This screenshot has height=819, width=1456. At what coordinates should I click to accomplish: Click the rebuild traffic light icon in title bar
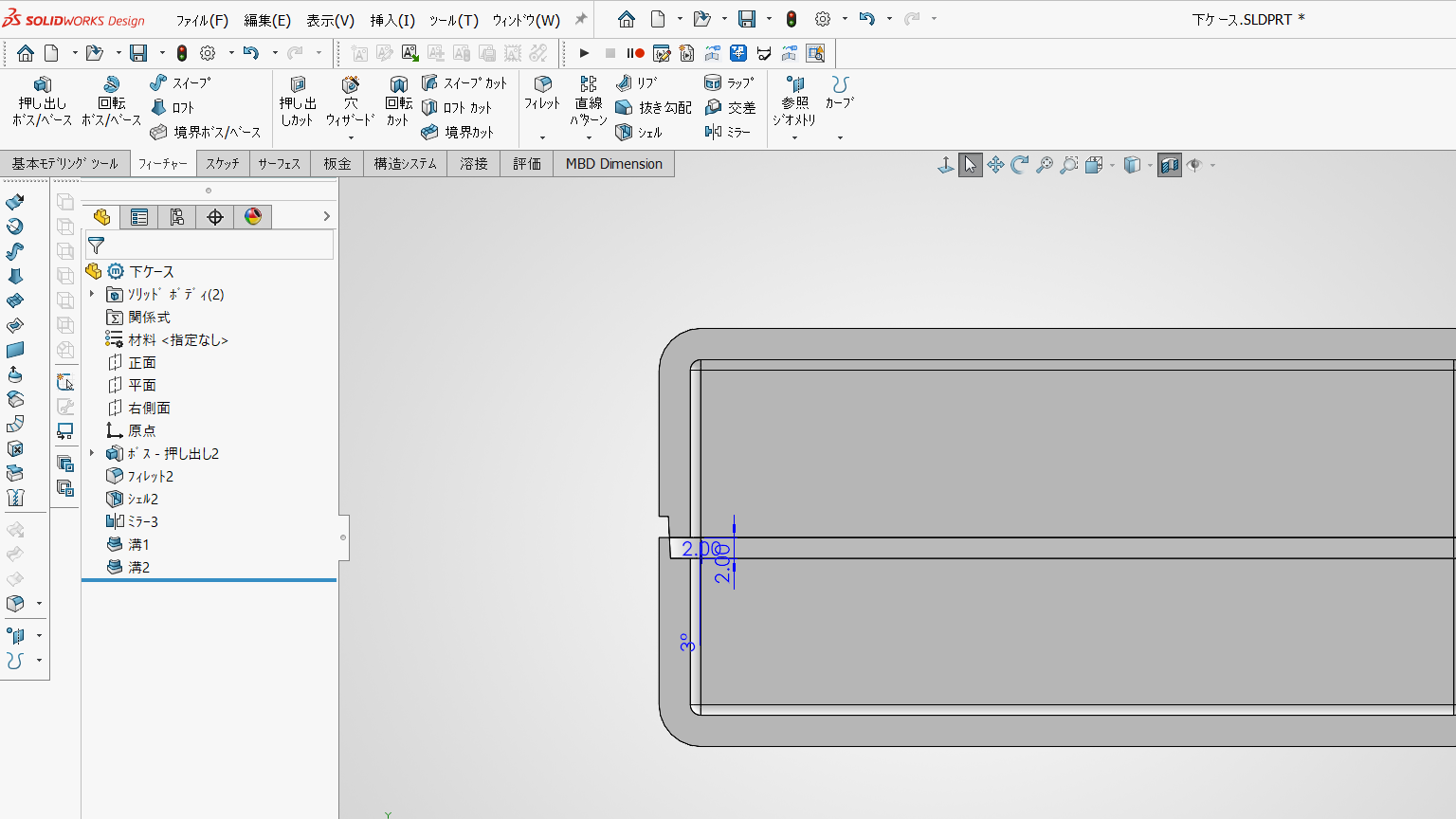tap(792, 19)
